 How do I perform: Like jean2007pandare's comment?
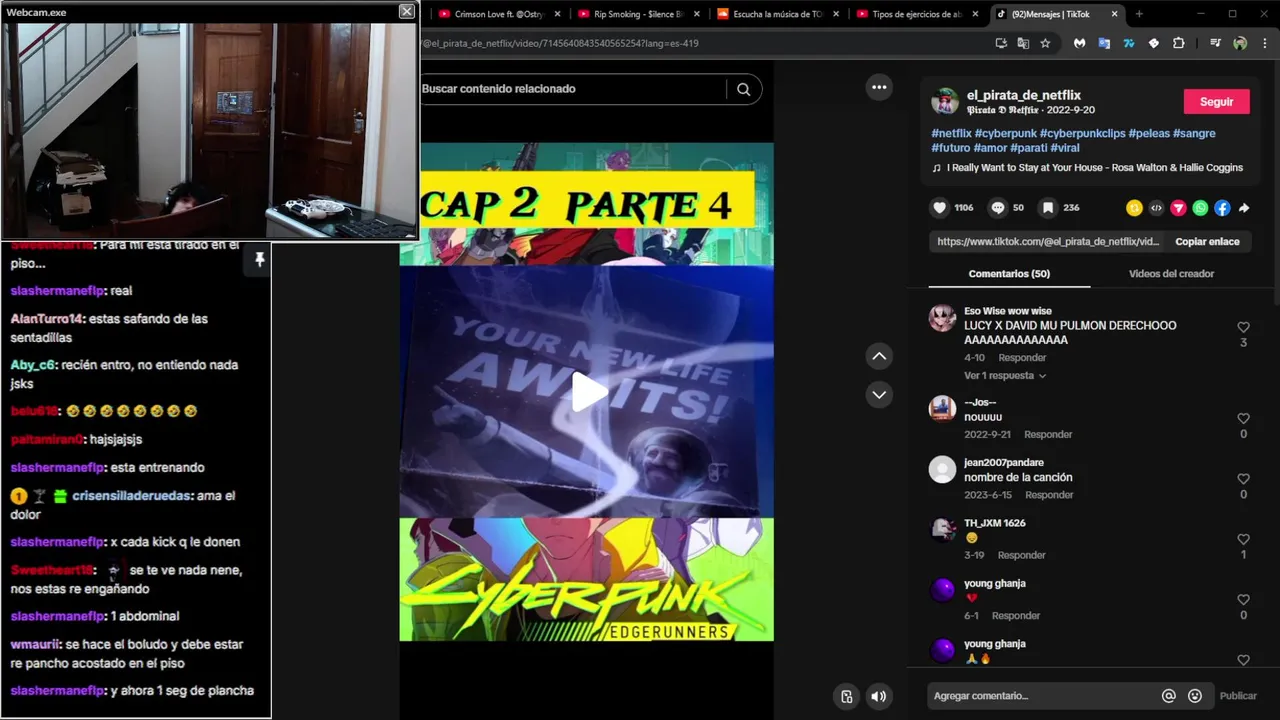[x=1243, y=479]
